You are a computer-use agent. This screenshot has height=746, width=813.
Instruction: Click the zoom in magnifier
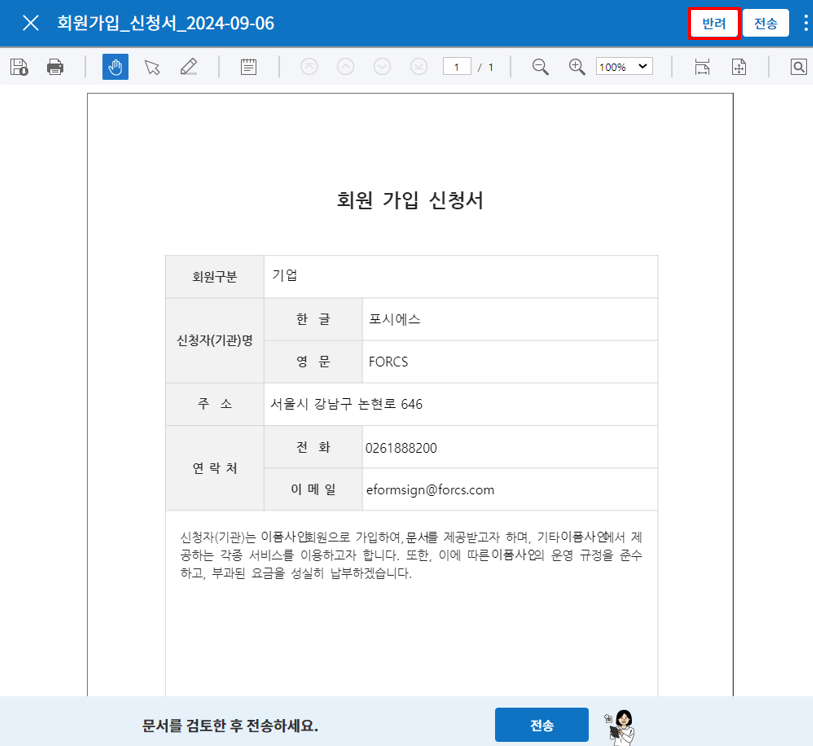(577, 67)
